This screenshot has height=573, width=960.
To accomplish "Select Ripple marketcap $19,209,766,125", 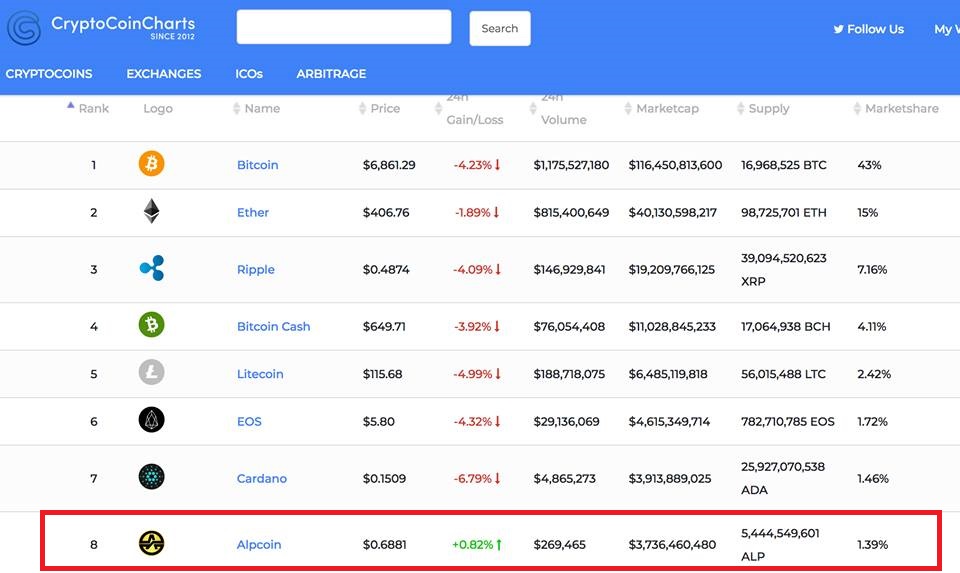I will [x=672, y=269].
